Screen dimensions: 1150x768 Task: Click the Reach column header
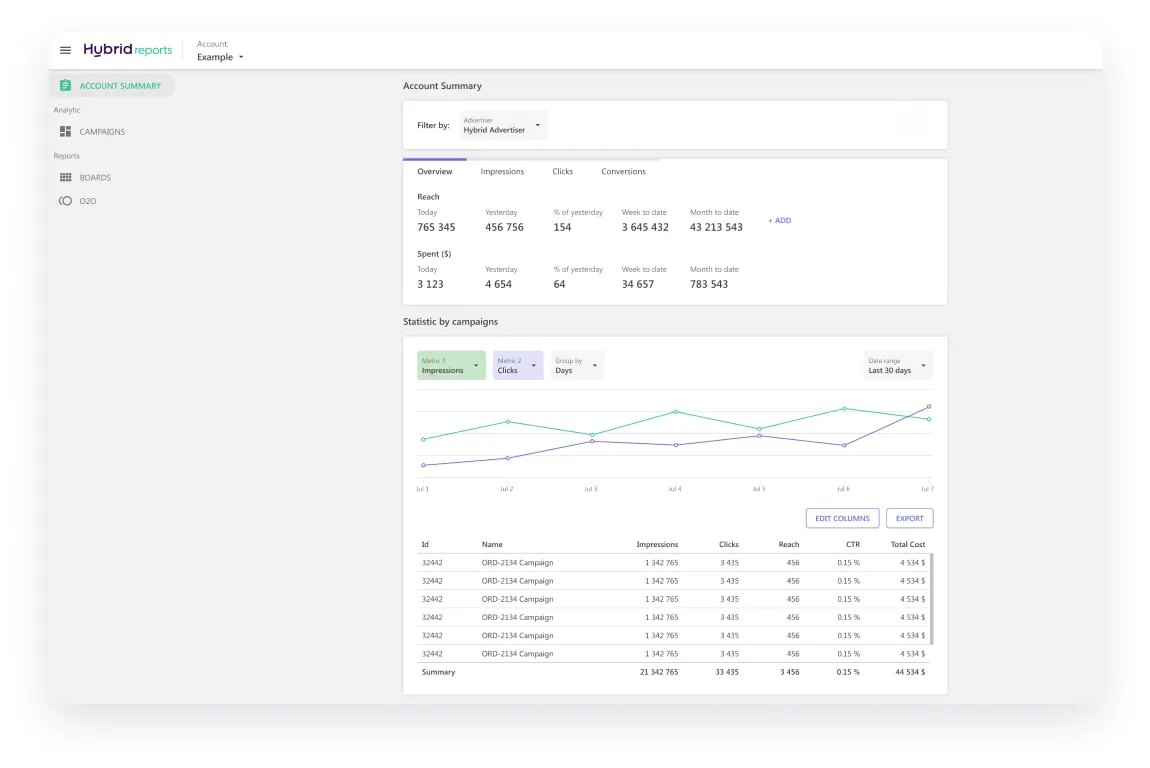pyautogui.click(x=788, y=544)
